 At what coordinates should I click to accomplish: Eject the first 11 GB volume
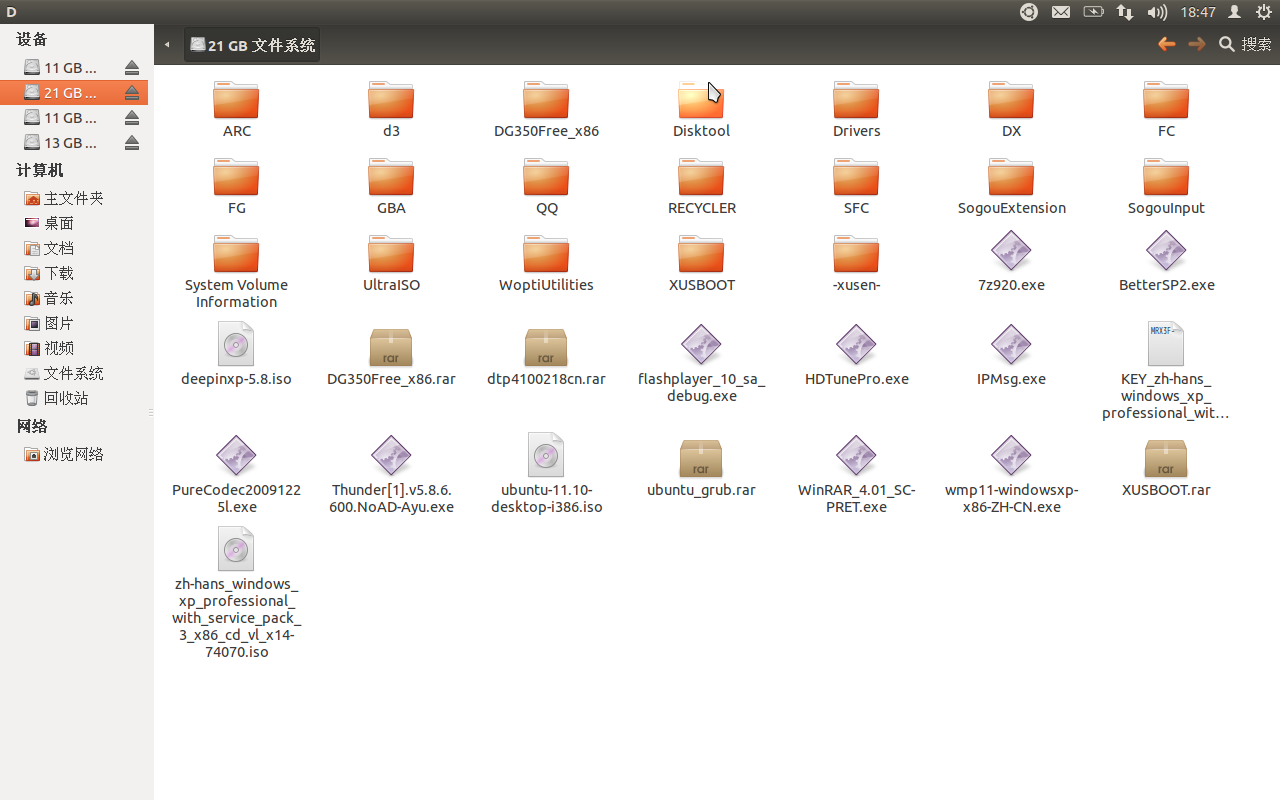coord(132,68)
